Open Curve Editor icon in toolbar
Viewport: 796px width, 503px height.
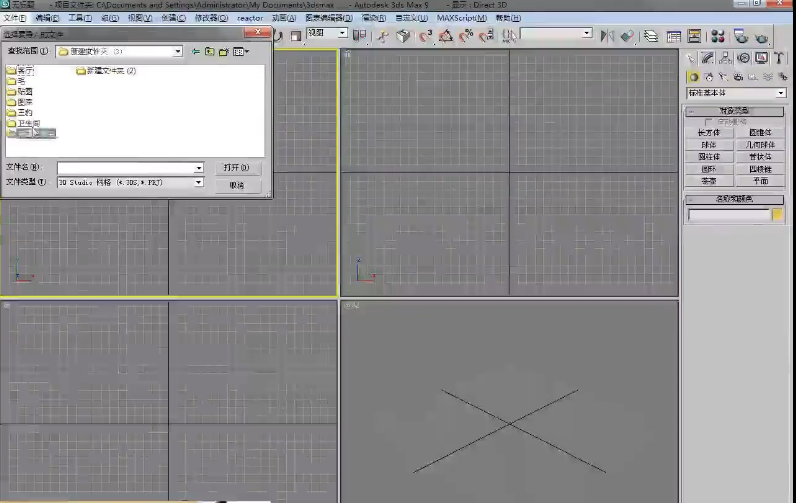pos(674,36)
